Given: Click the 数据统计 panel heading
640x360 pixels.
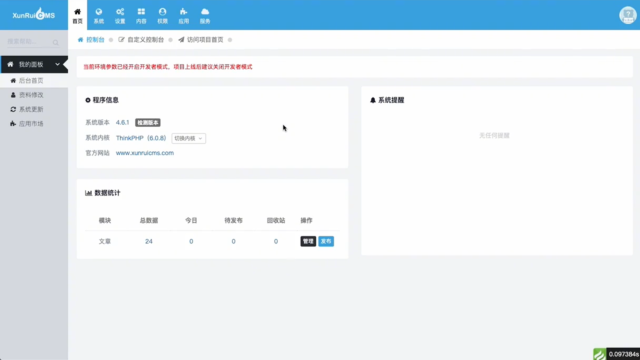Looking at the screenshot, I should coord(103,193).
